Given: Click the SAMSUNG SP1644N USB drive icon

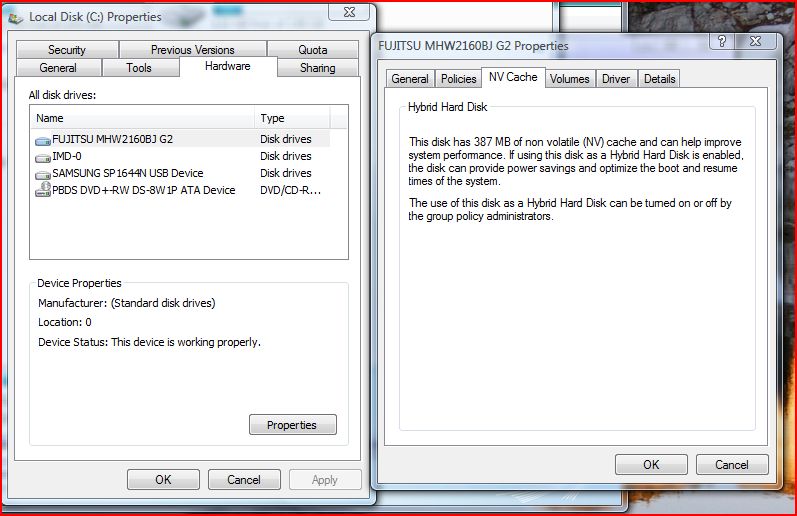Looking at the screenshot, I should coord(43,174).
